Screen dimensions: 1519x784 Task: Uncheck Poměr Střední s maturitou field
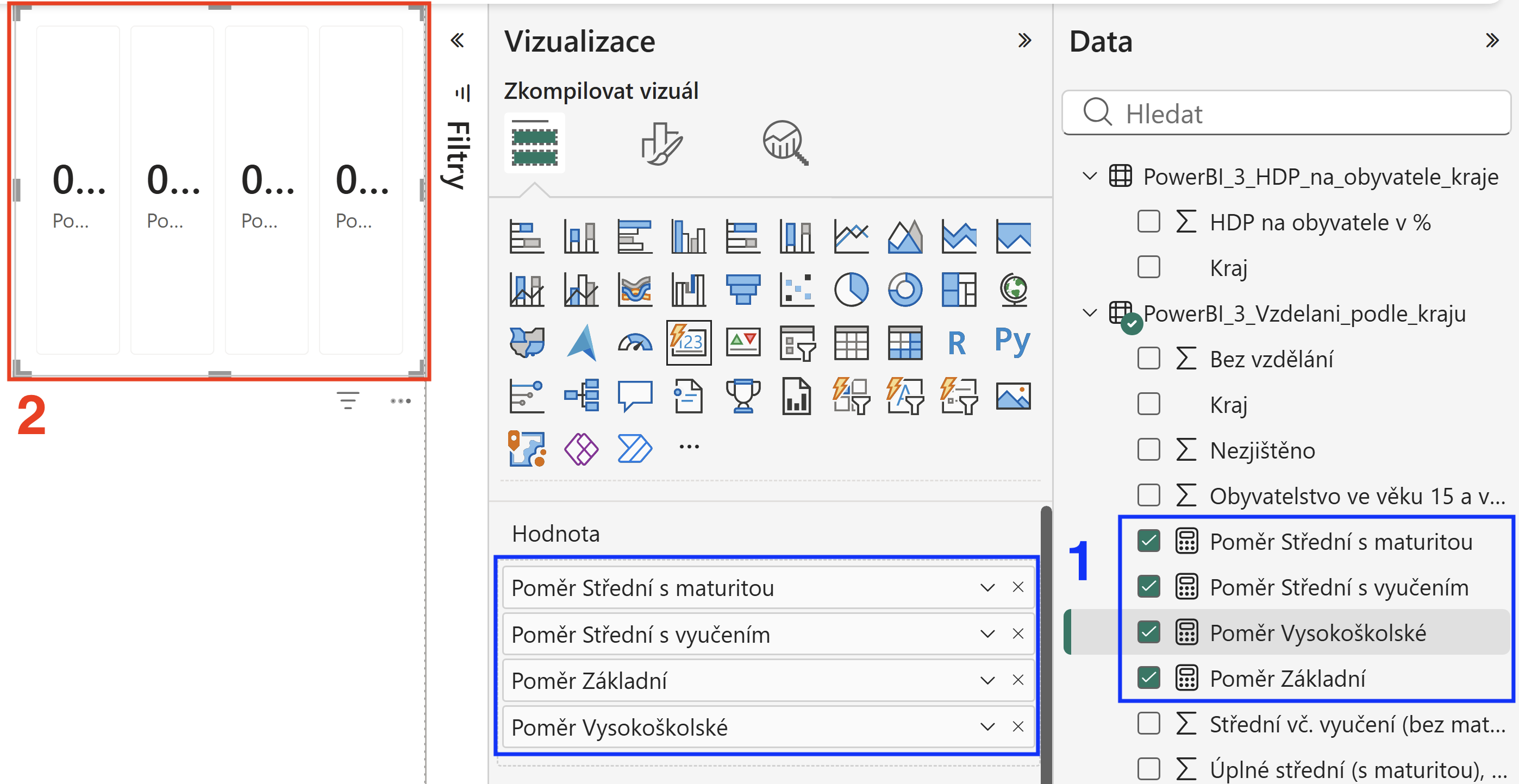click(x=1148, y=541)
